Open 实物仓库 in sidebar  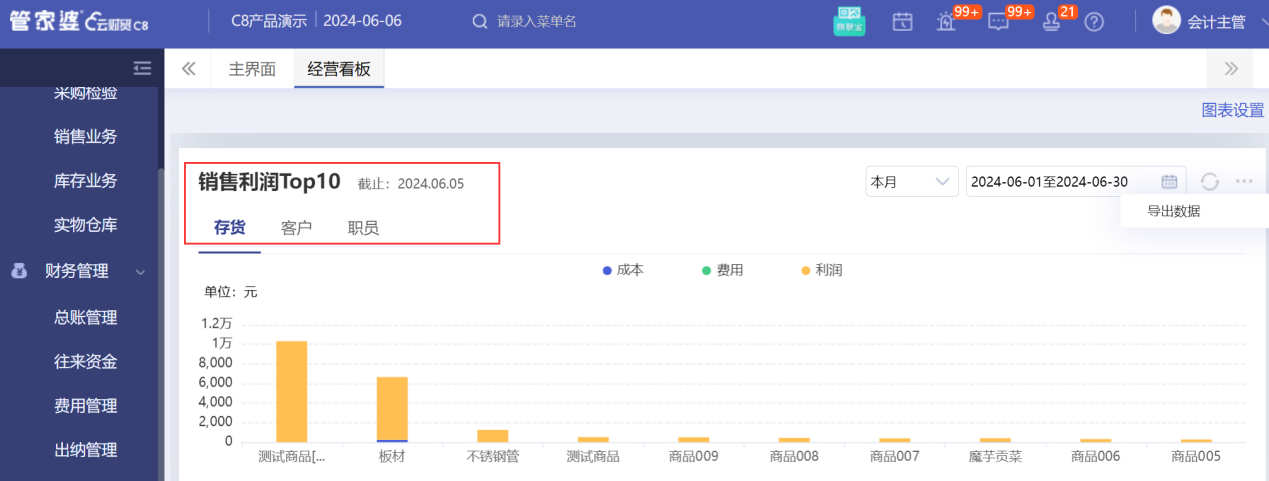[x=85, y=225]
